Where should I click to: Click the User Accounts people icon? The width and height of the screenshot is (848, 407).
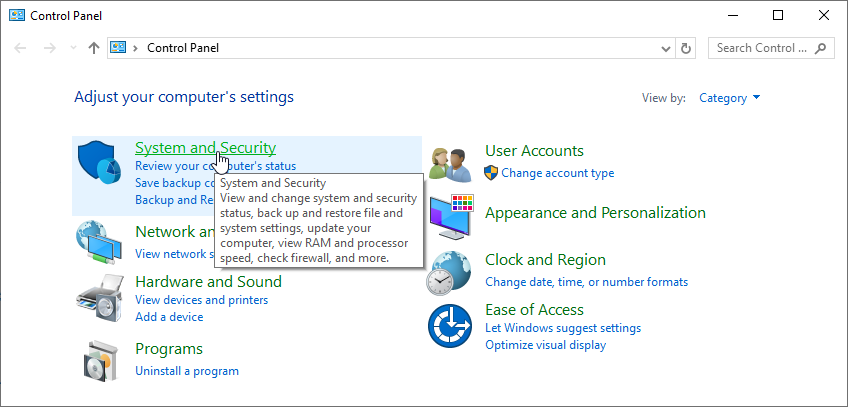(x=450, y=164)
